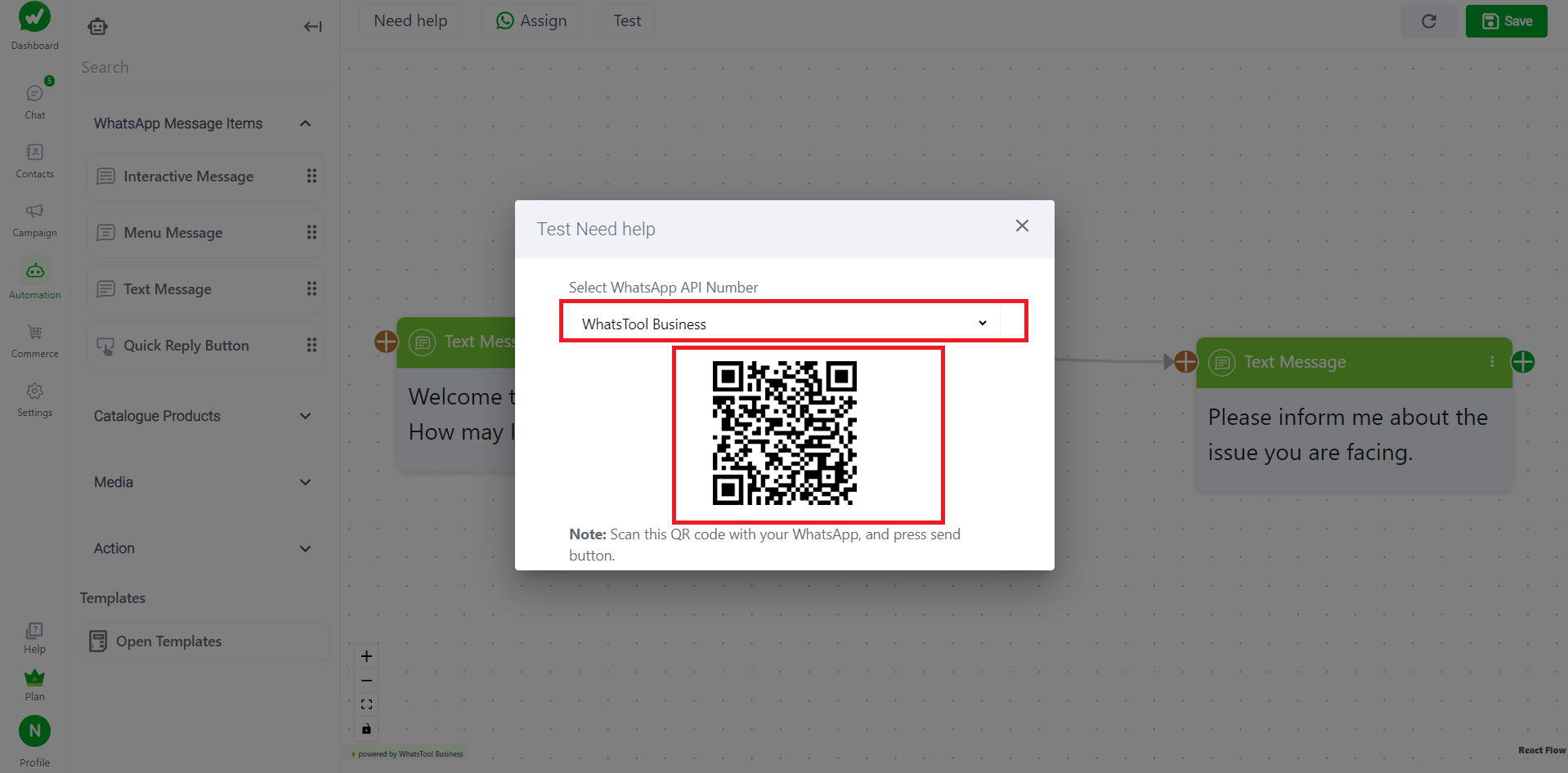Viewport: 1568px width, 773px height.
Task: Click orange plus handle on left Text Message node
Action: (386, 342)
